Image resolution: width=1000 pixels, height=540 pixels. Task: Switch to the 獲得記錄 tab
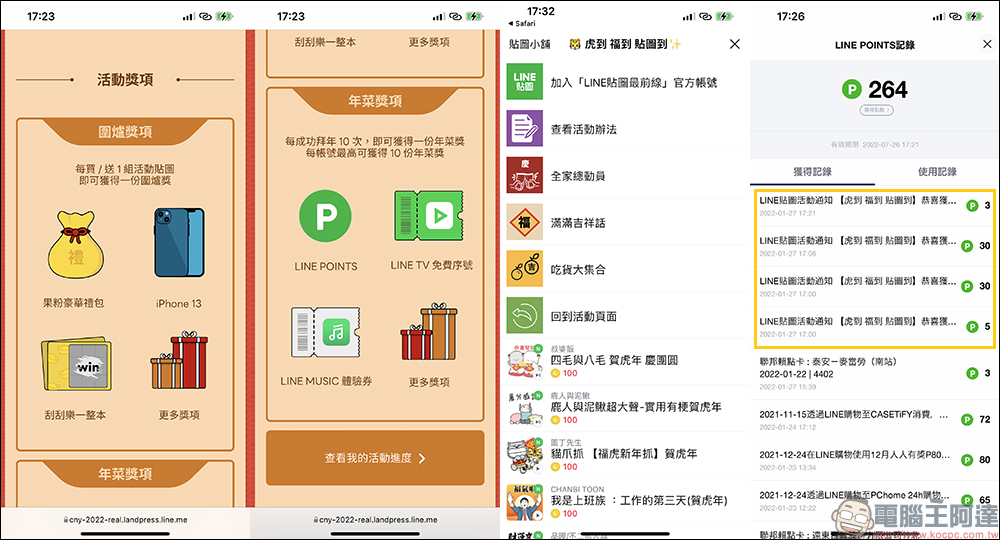click(812, 171)
